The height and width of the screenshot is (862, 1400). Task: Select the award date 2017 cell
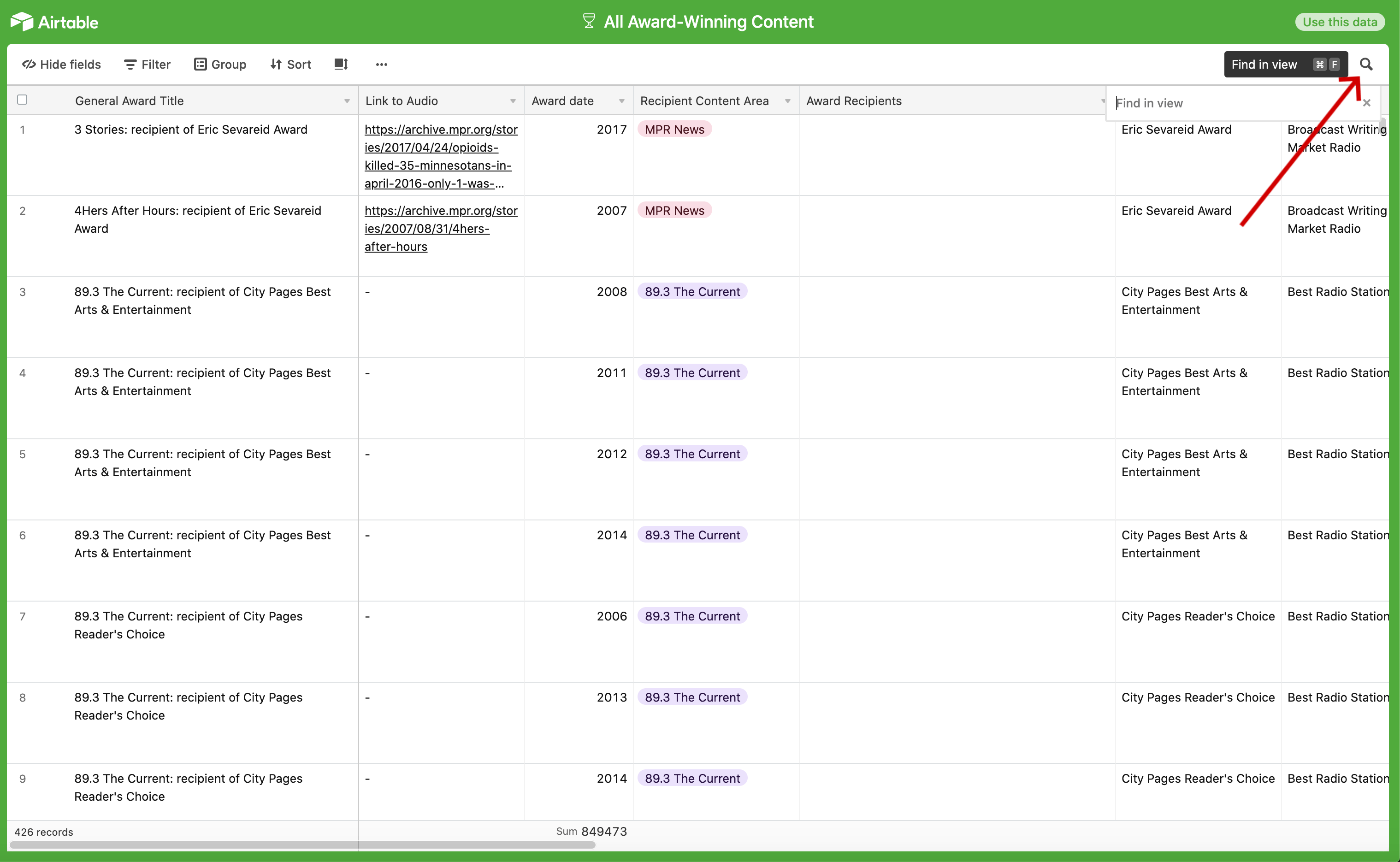point(579,155)
